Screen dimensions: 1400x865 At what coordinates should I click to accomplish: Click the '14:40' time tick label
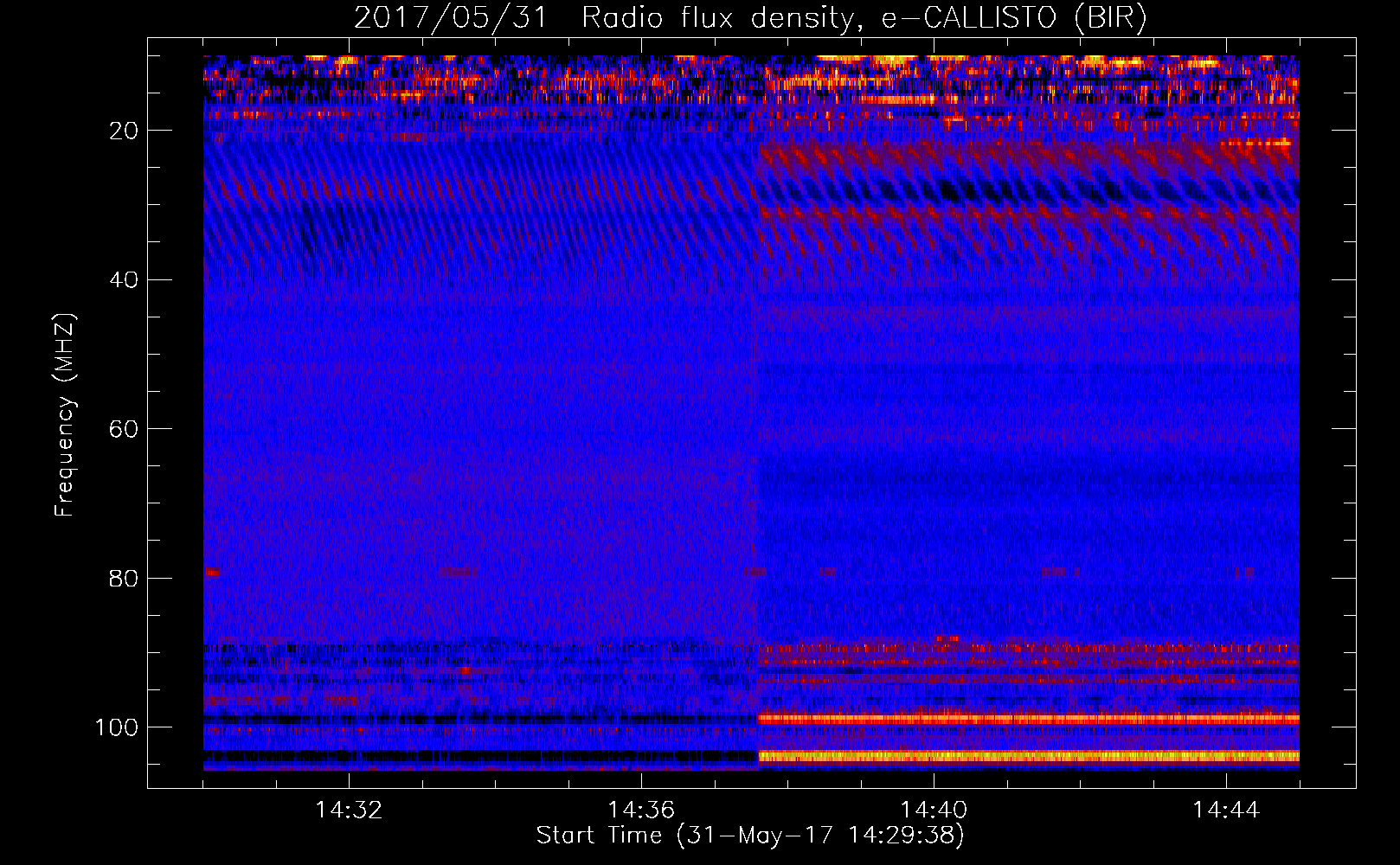(x=934, y=811)
